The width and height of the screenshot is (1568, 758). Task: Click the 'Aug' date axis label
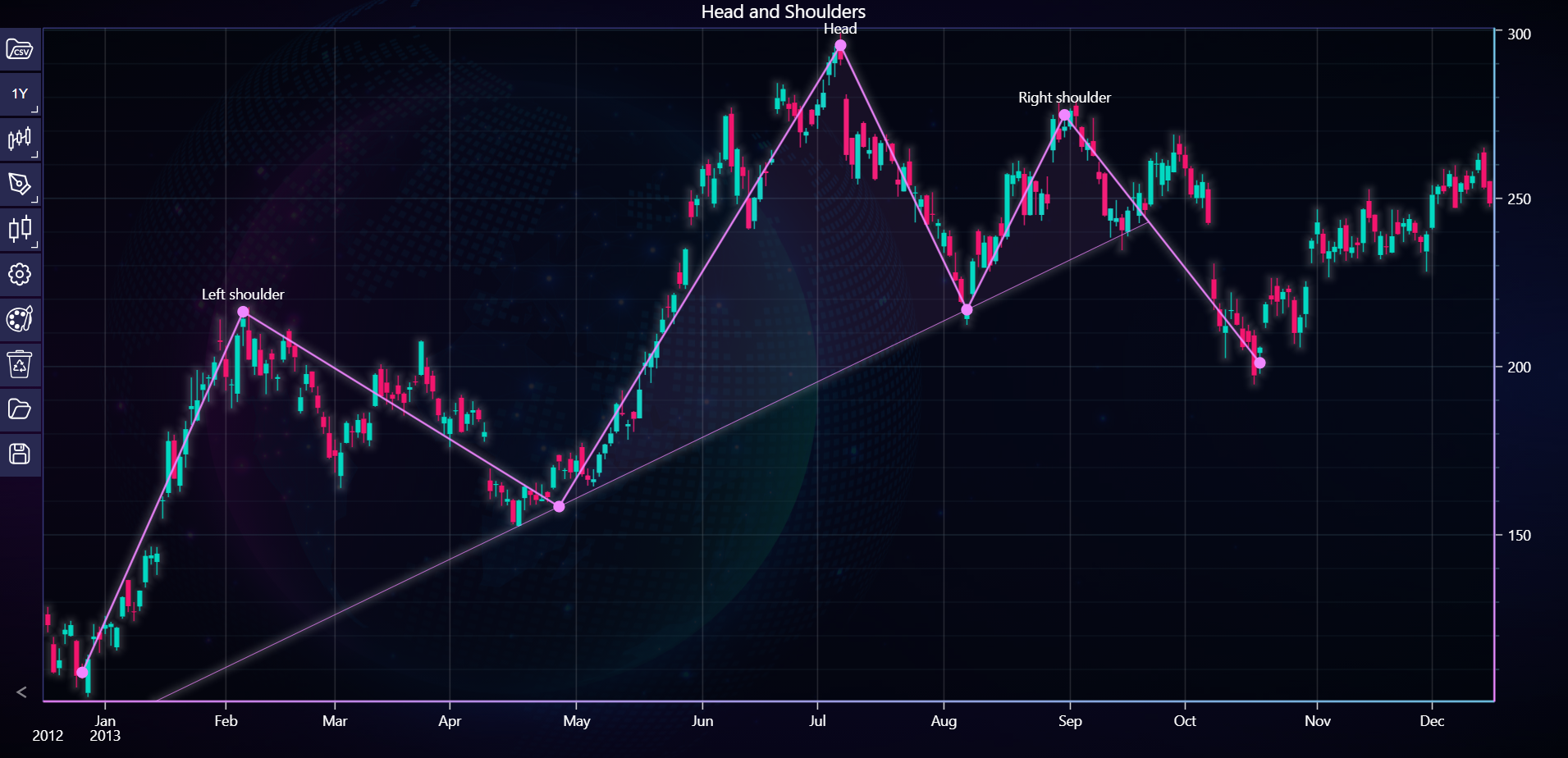point(944,721)
